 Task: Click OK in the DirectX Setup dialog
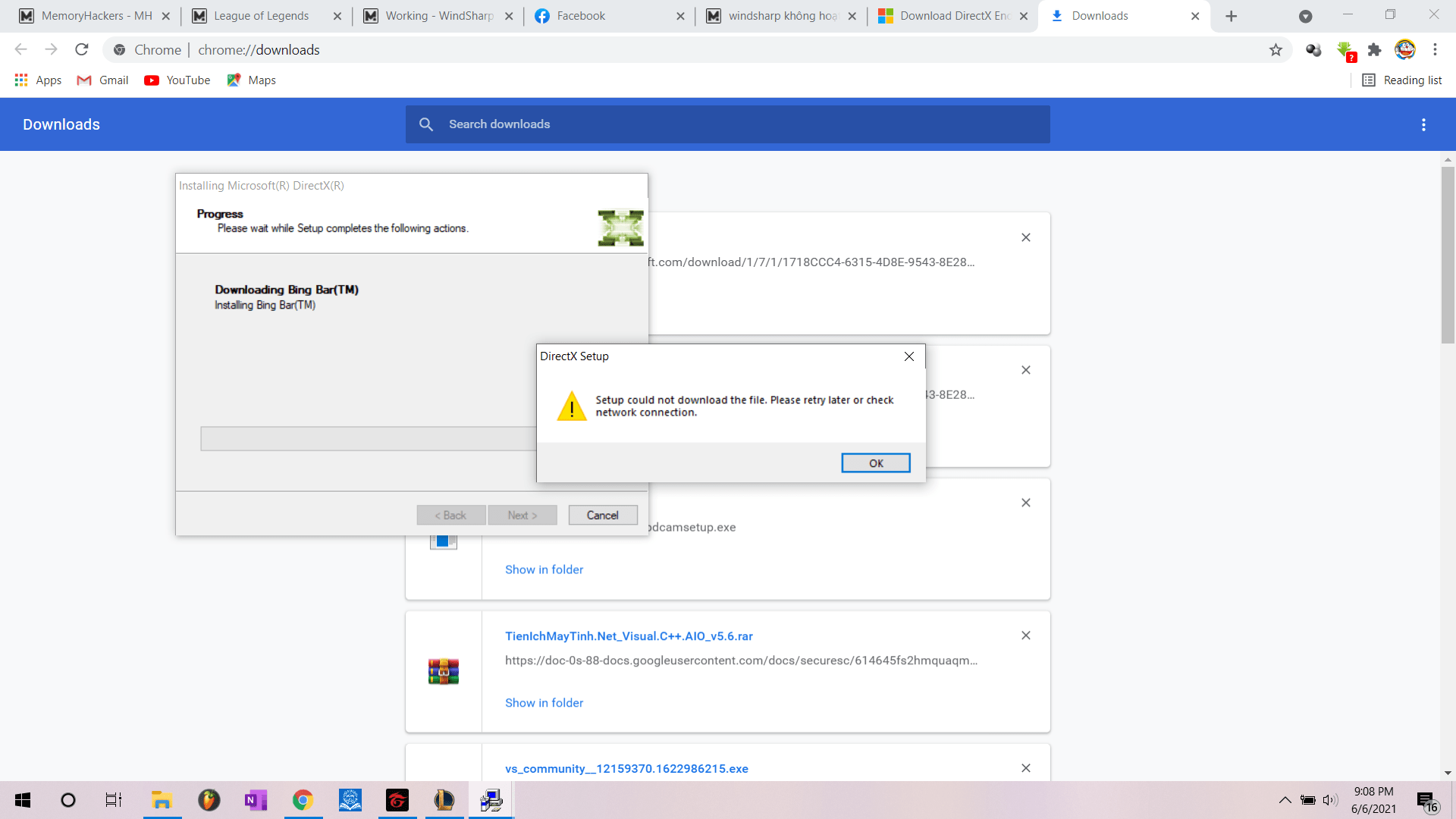(x=876, y=463)
